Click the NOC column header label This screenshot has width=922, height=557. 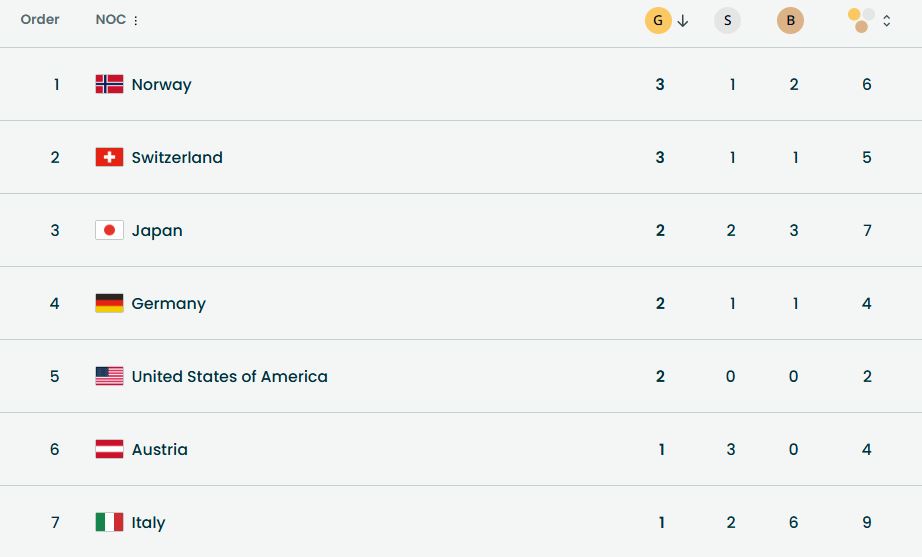coord(110,20)
